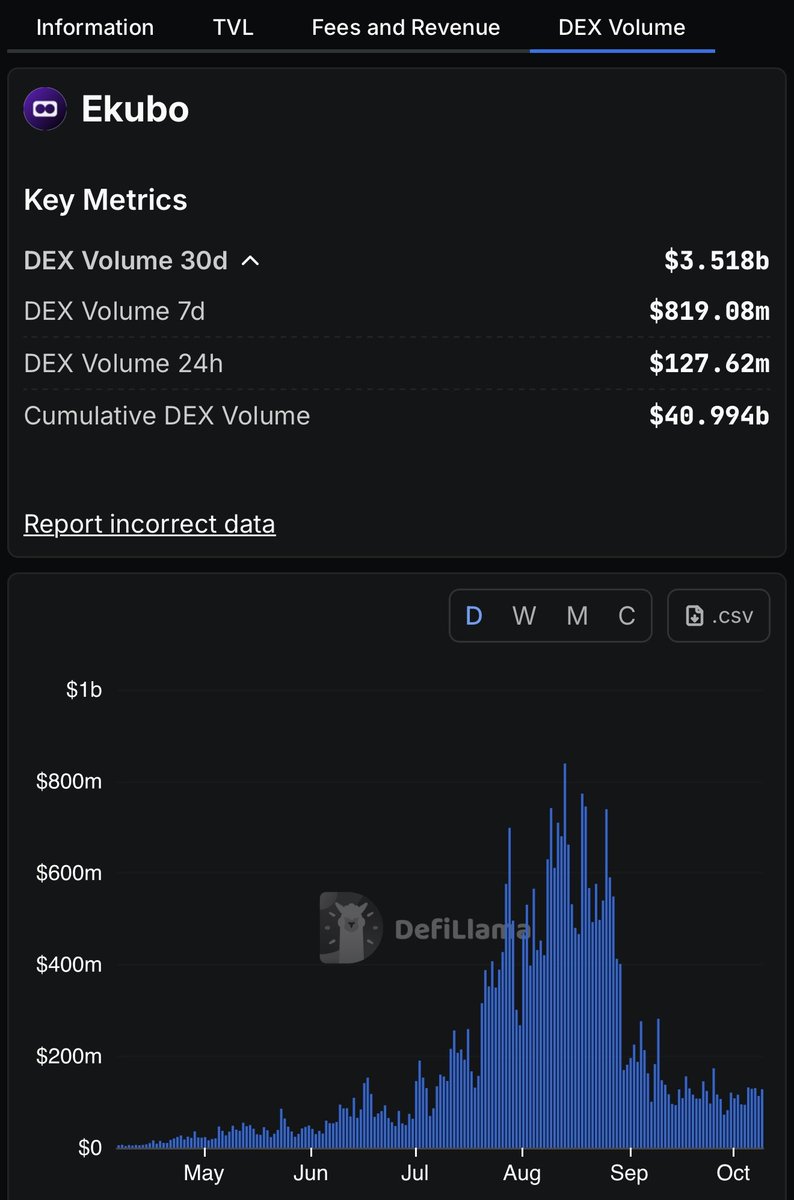Image resolution: width=794 pixels, height=1200 pixels.
Task: Click the May x-axis label
Action: [204, 1173]
